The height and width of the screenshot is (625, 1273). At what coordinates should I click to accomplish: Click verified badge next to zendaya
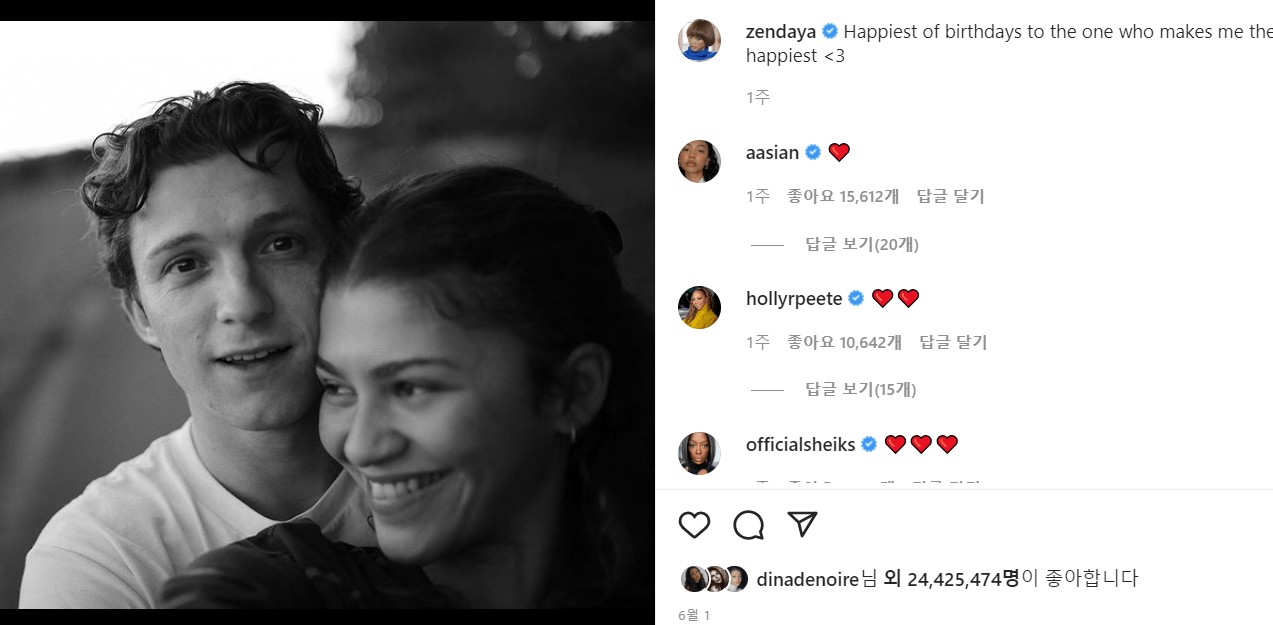pyautogui.click(x=830, y=31)
